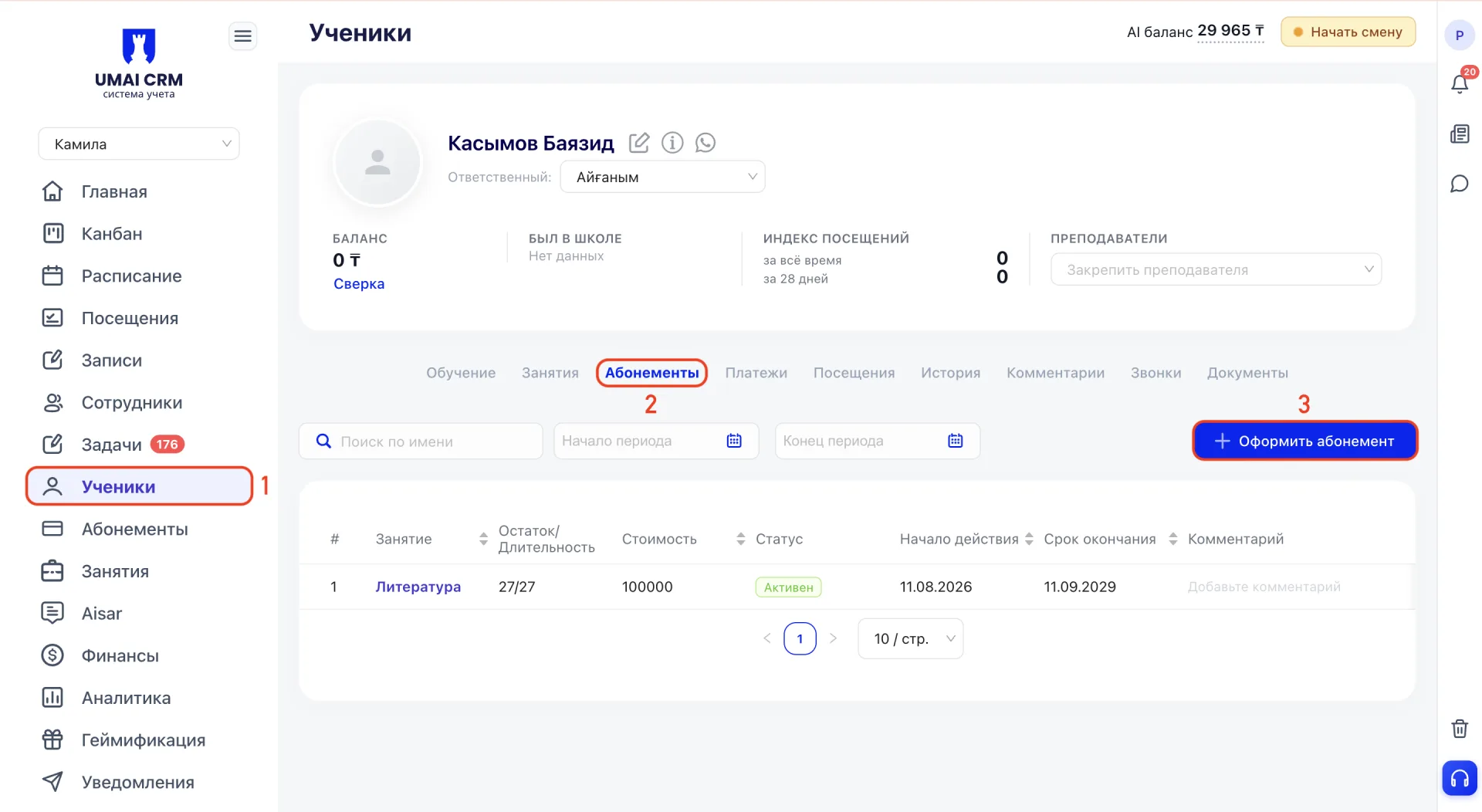Open Сотрудники in sidebar
Screen dimensions: 1482x812
pos(139,403)
